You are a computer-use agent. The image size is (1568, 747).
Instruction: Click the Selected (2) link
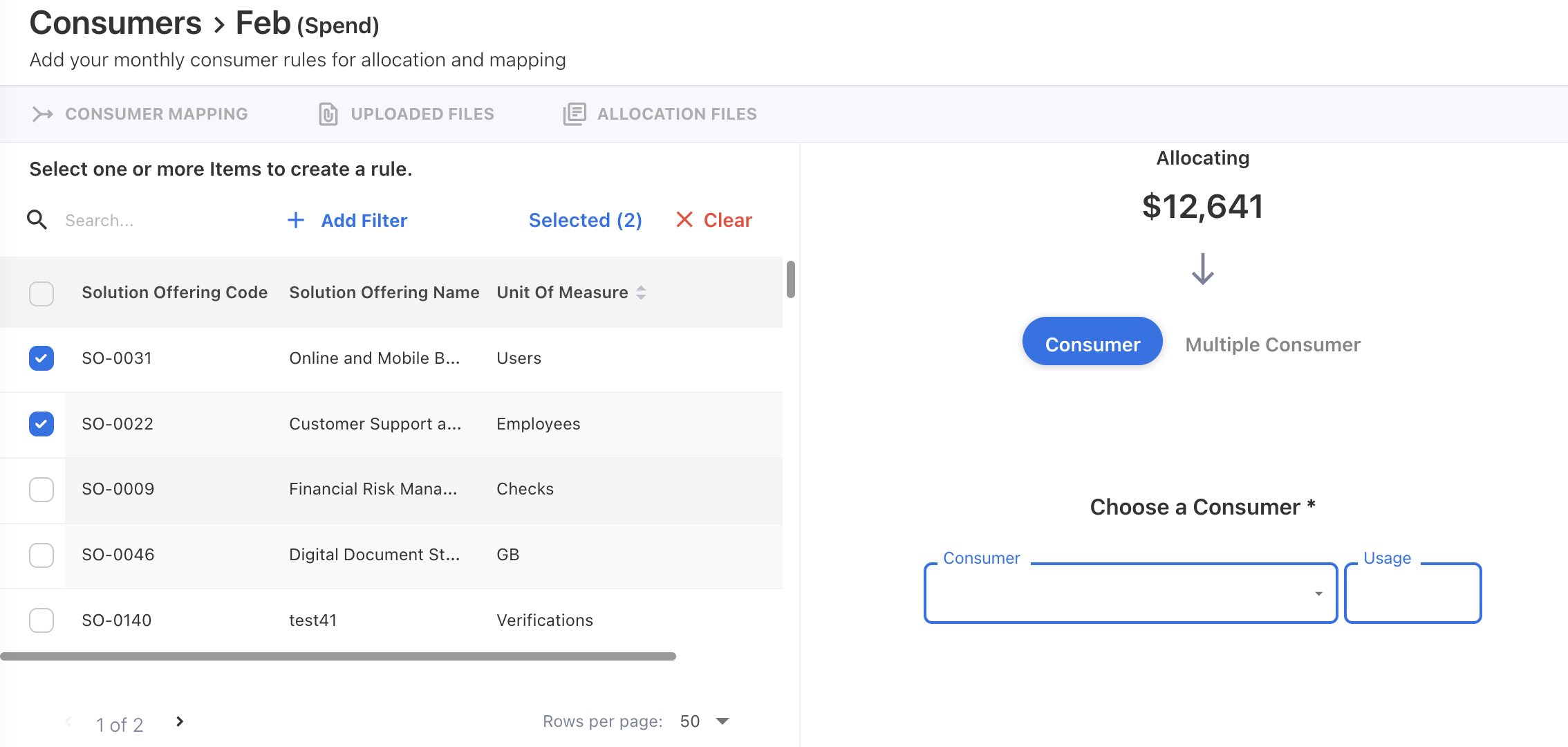pyautogui.click(x=585, y=220)
